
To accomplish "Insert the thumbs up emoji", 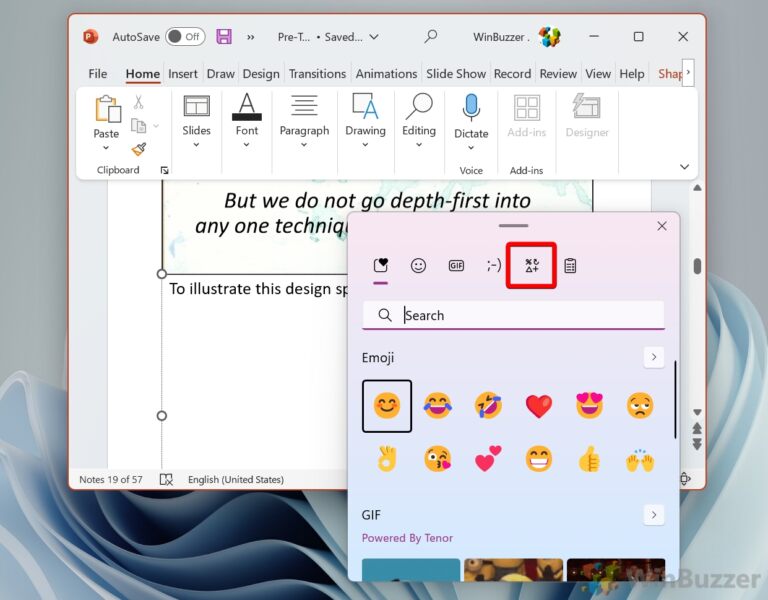I will (x=590, y=459).
